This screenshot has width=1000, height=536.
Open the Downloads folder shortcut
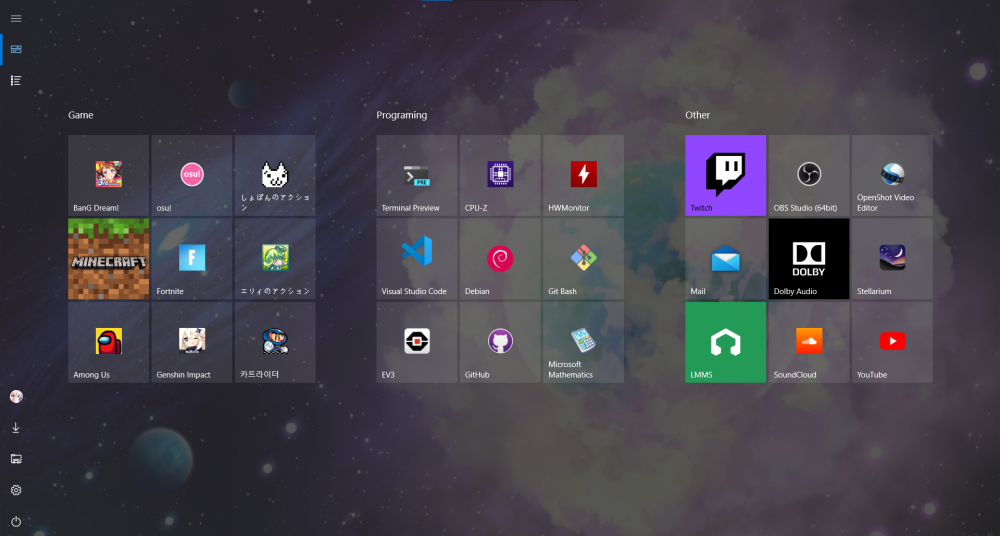16,428
